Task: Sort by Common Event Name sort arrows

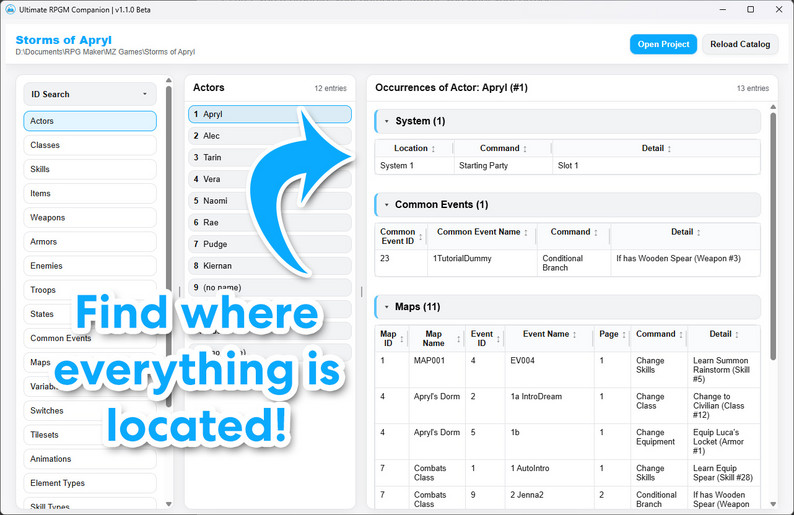Action: point(526,232)
